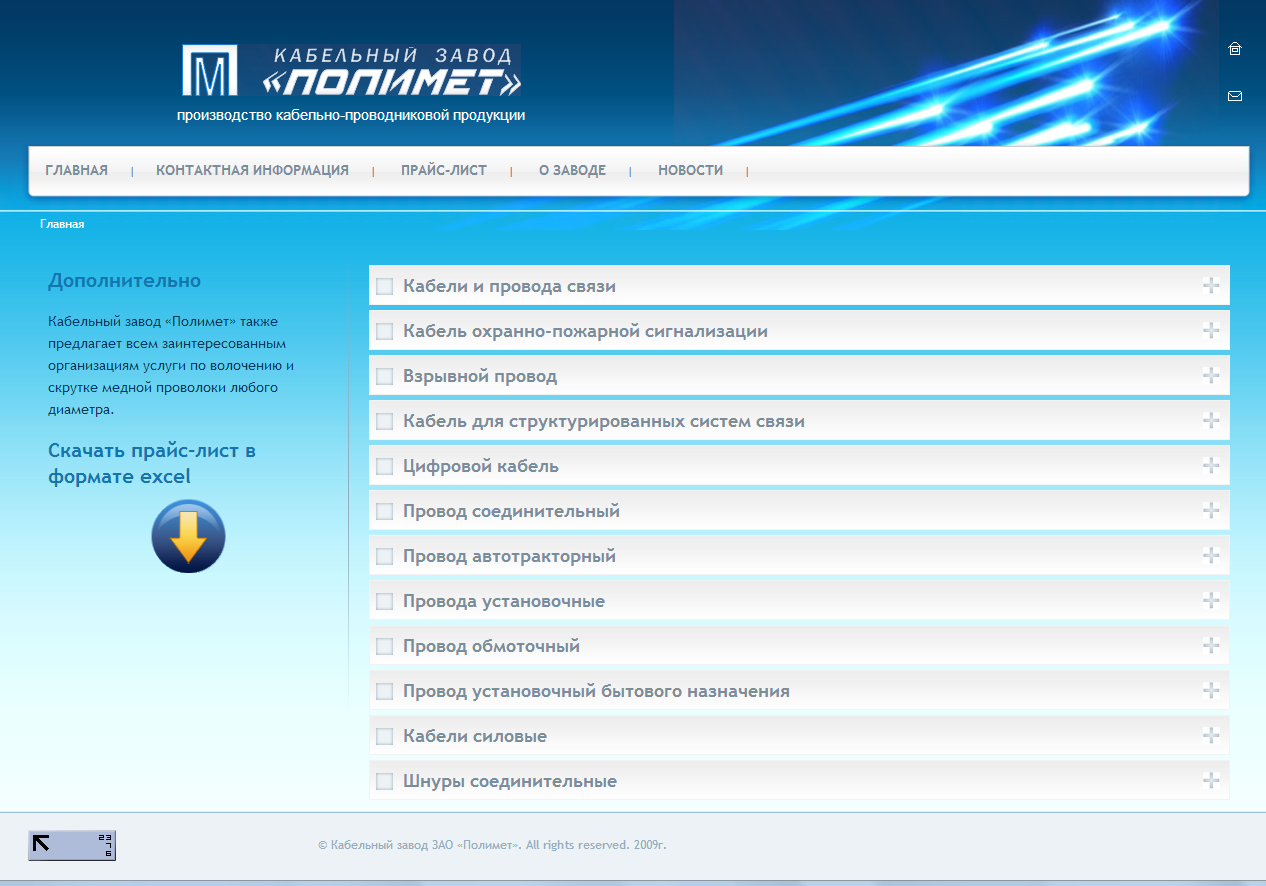Click Скачать прайс-лист в формате excel link
This screenshot has height=886, width=1266.
[151, 464]
